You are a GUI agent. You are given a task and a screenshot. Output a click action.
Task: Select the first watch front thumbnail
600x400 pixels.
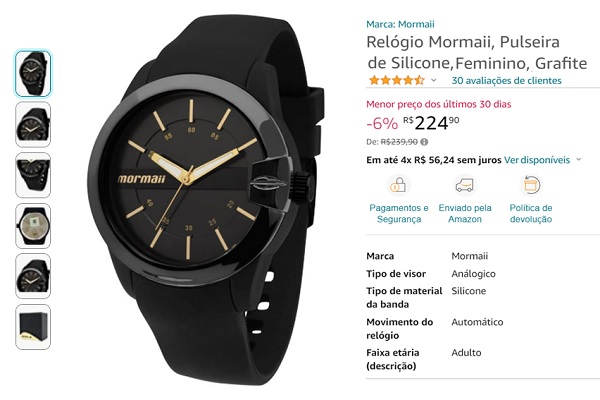(33, 73)
